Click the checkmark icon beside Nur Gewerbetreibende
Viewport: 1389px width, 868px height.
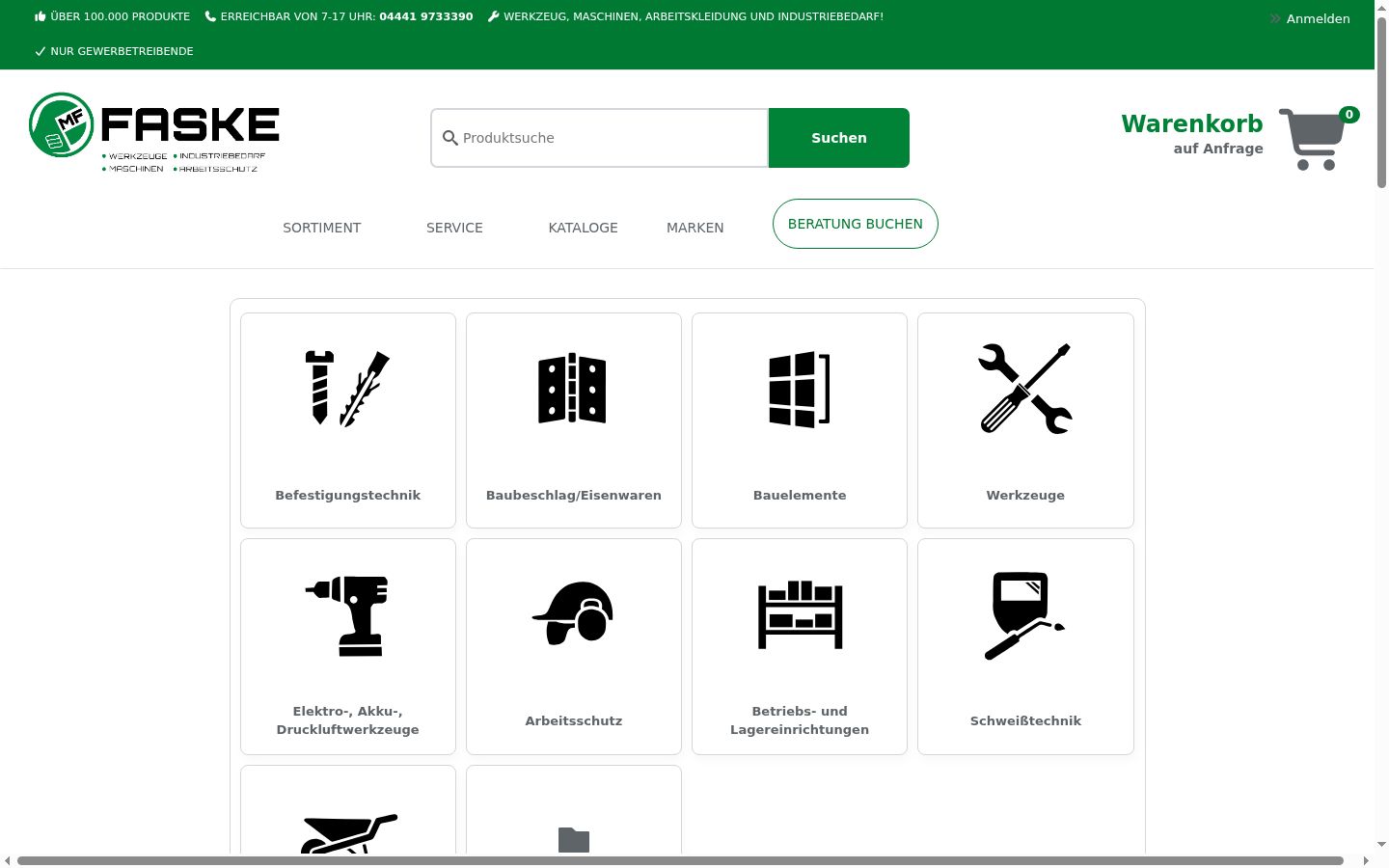[41, 51]
